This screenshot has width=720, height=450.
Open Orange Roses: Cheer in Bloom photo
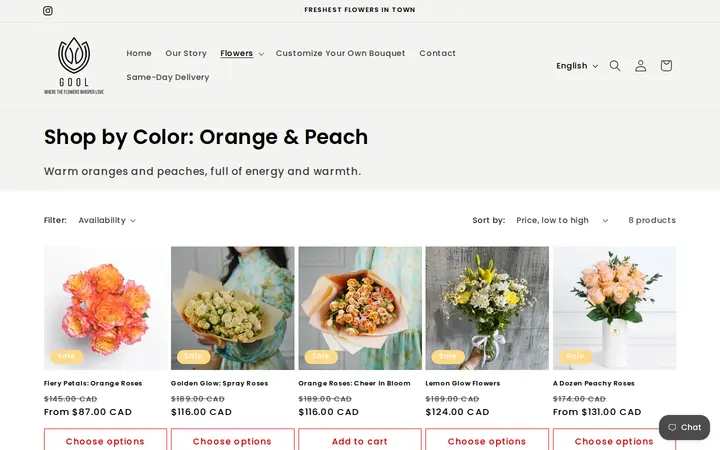coord(360,308)
